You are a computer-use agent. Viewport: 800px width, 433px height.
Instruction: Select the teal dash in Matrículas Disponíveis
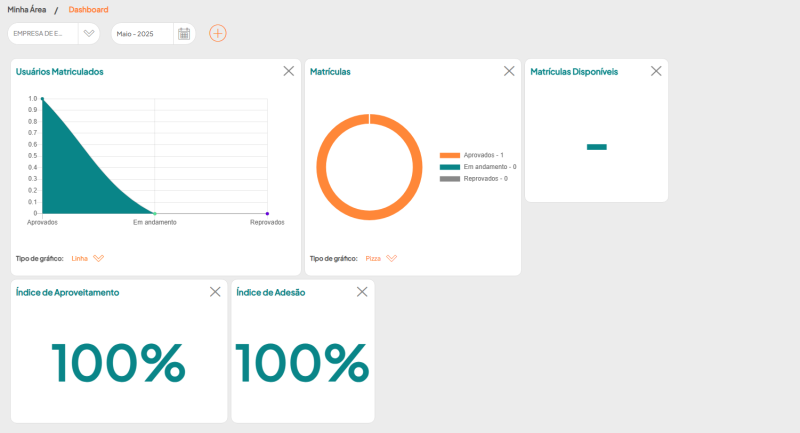pyautogui.click(x=596, y=147)
